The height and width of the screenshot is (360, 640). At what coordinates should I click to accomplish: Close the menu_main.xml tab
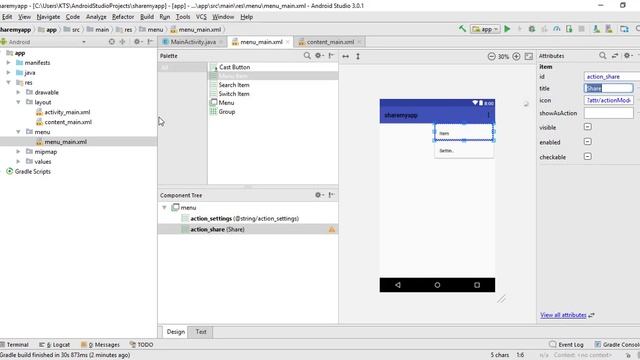(x=288, y=42)
